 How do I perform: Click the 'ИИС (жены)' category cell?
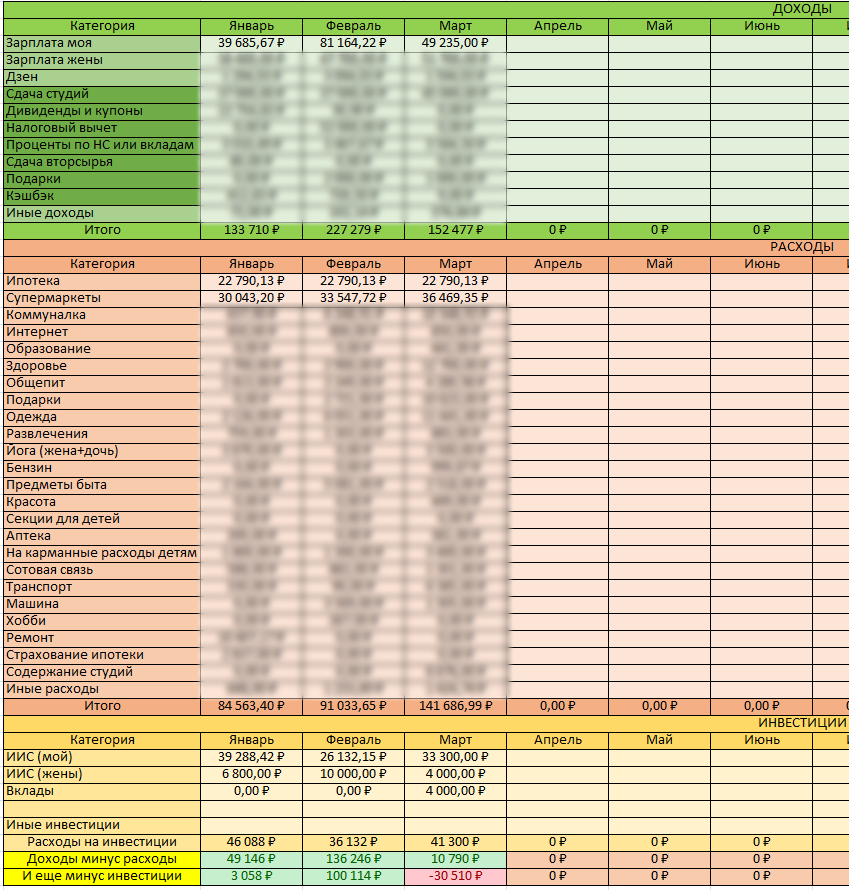tap(102, 774)
